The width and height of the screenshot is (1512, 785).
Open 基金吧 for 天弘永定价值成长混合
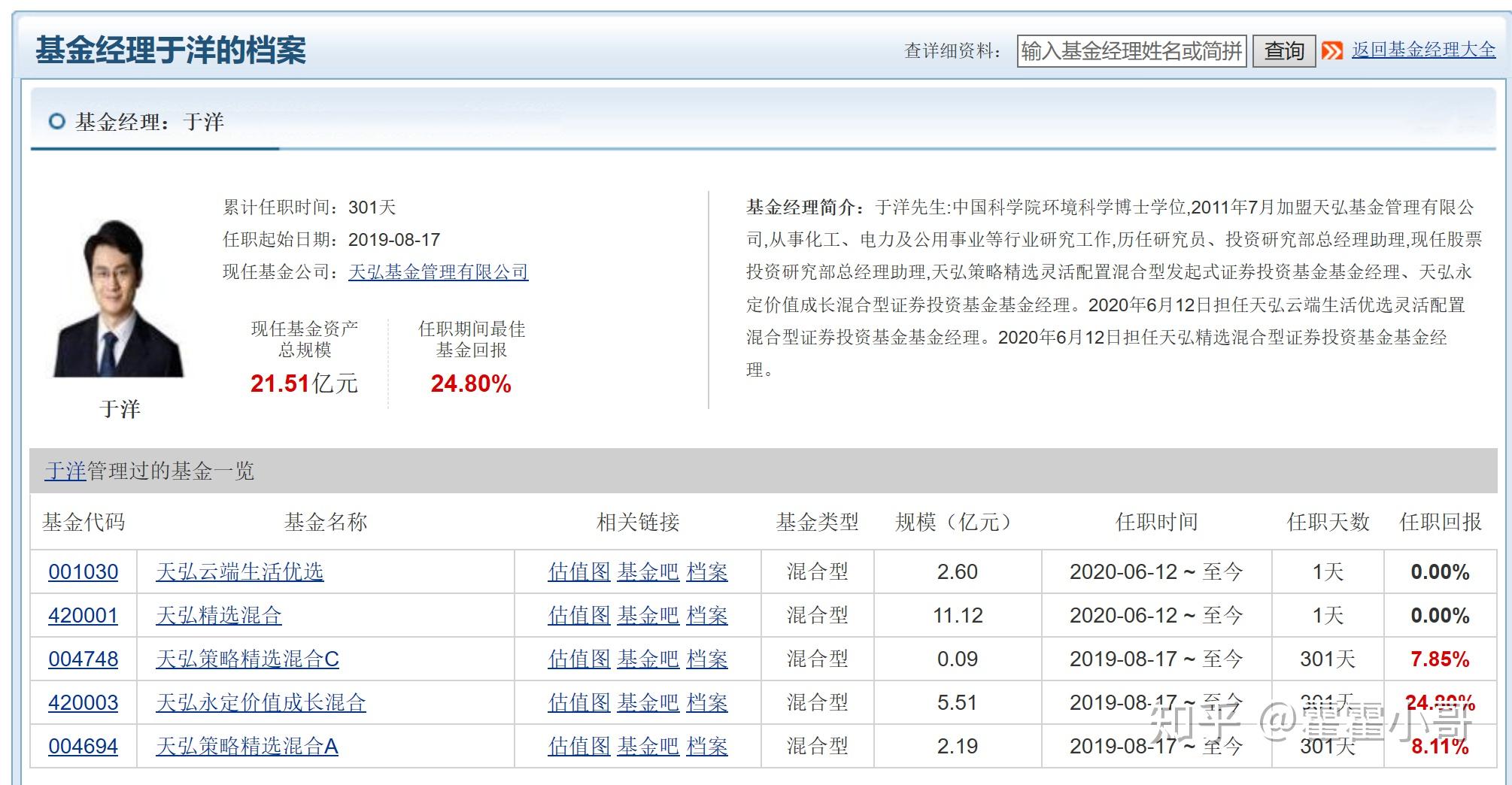(648, 703)
